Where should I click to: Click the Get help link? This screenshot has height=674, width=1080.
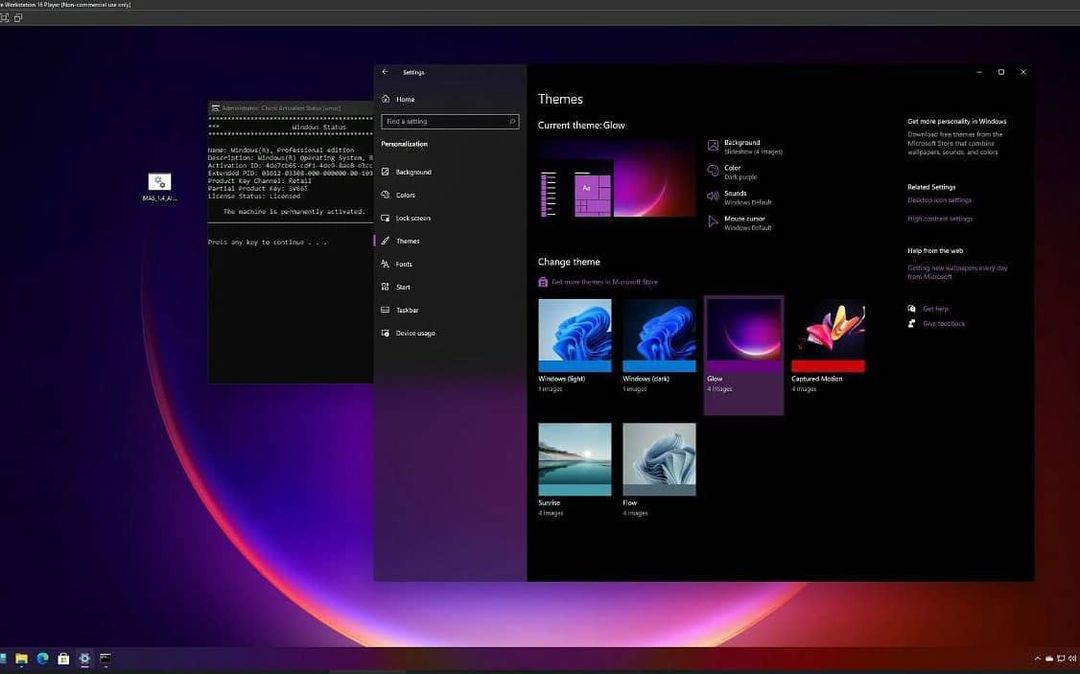[935, 309]
